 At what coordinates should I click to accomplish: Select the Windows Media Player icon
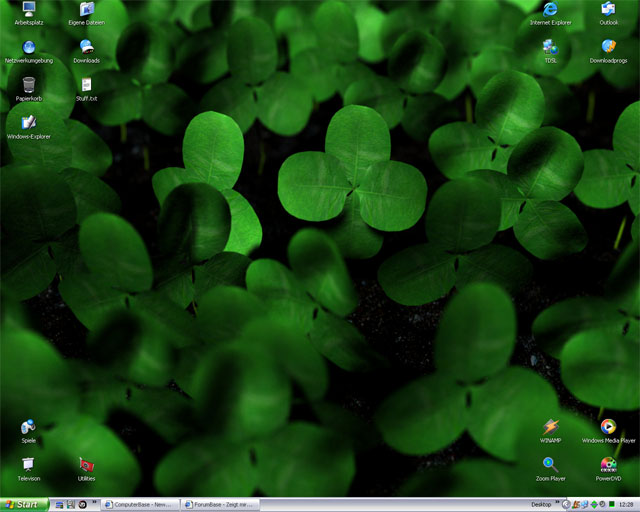pos(608,432)
